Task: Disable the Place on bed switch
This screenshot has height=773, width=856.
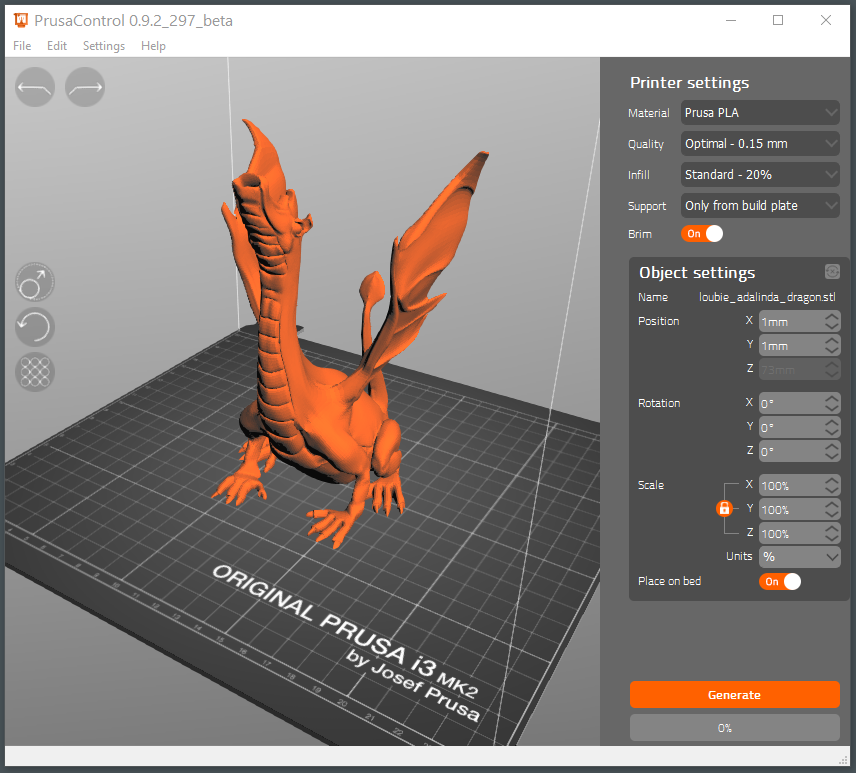Action: [x=780, y=581]
